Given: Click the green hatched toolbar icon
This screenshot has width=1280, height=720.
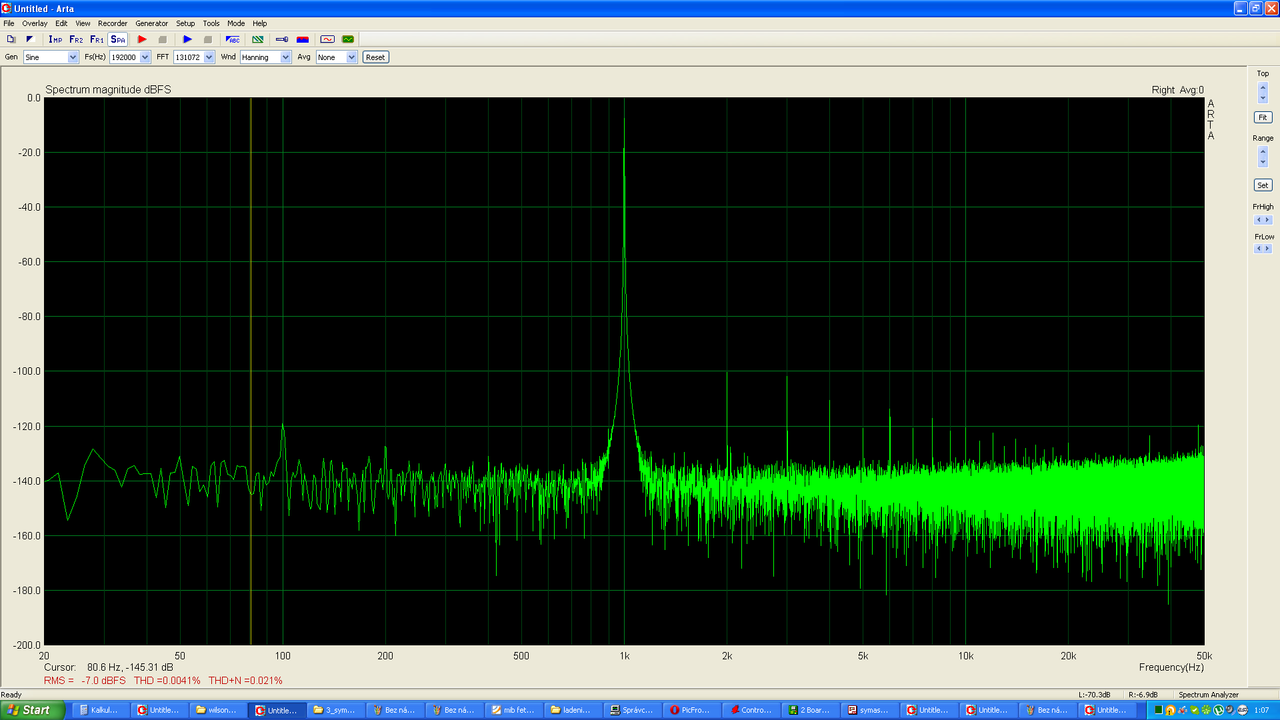Looking at the screenshot, I should point(257,39).
